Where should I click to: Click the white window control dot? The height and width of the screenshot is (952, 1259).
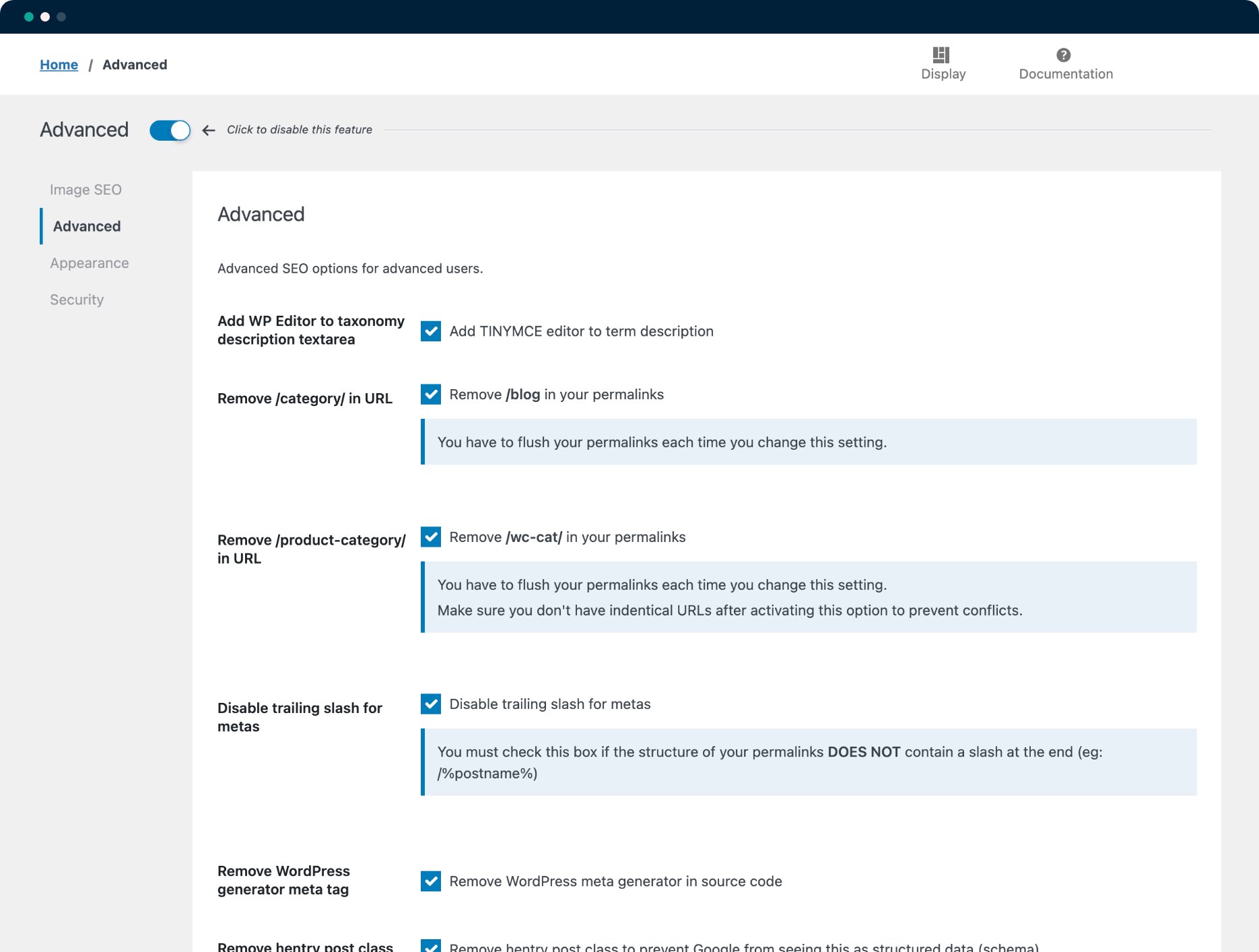[45, 17]
